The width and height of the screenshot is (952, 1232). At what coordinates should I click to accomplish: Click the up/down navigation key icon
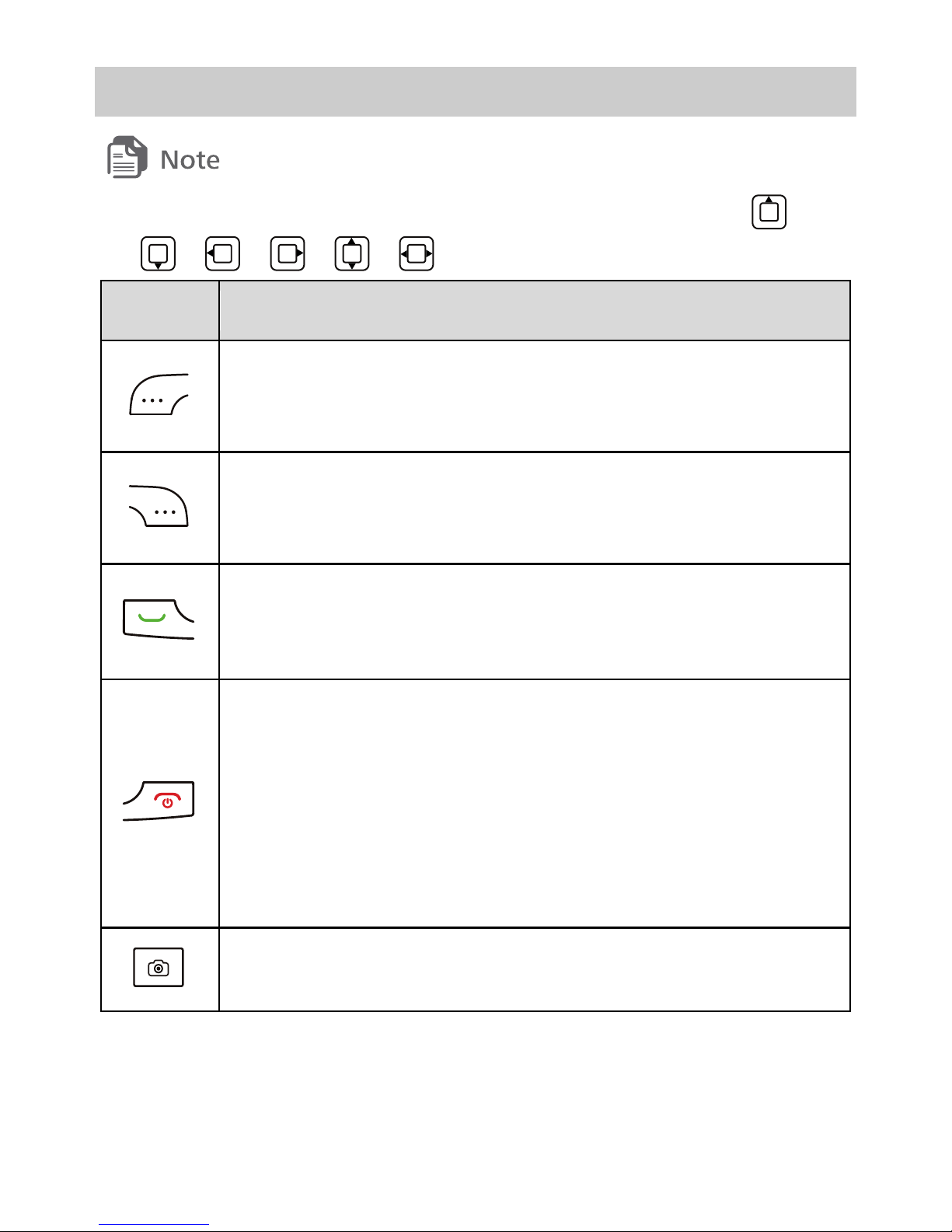[352, 253]
